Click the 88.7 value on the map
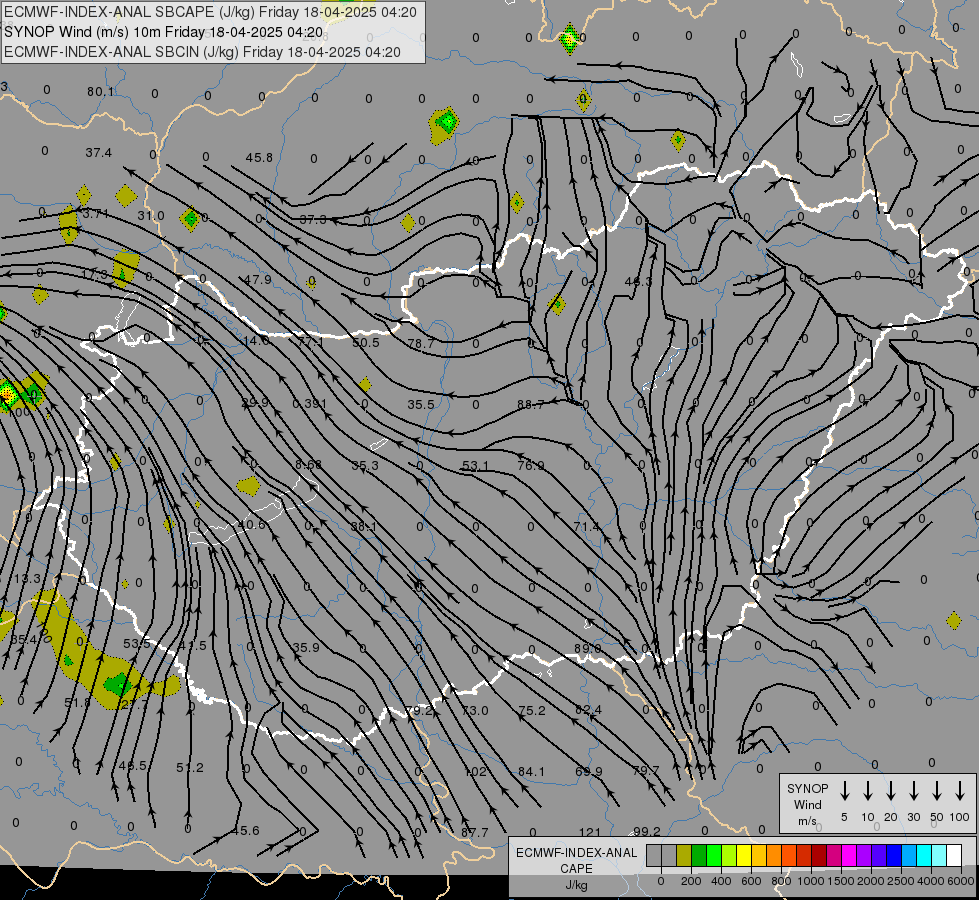Image resolution: width=979 pixels, height=900 pixels. (x=531, y=405)
